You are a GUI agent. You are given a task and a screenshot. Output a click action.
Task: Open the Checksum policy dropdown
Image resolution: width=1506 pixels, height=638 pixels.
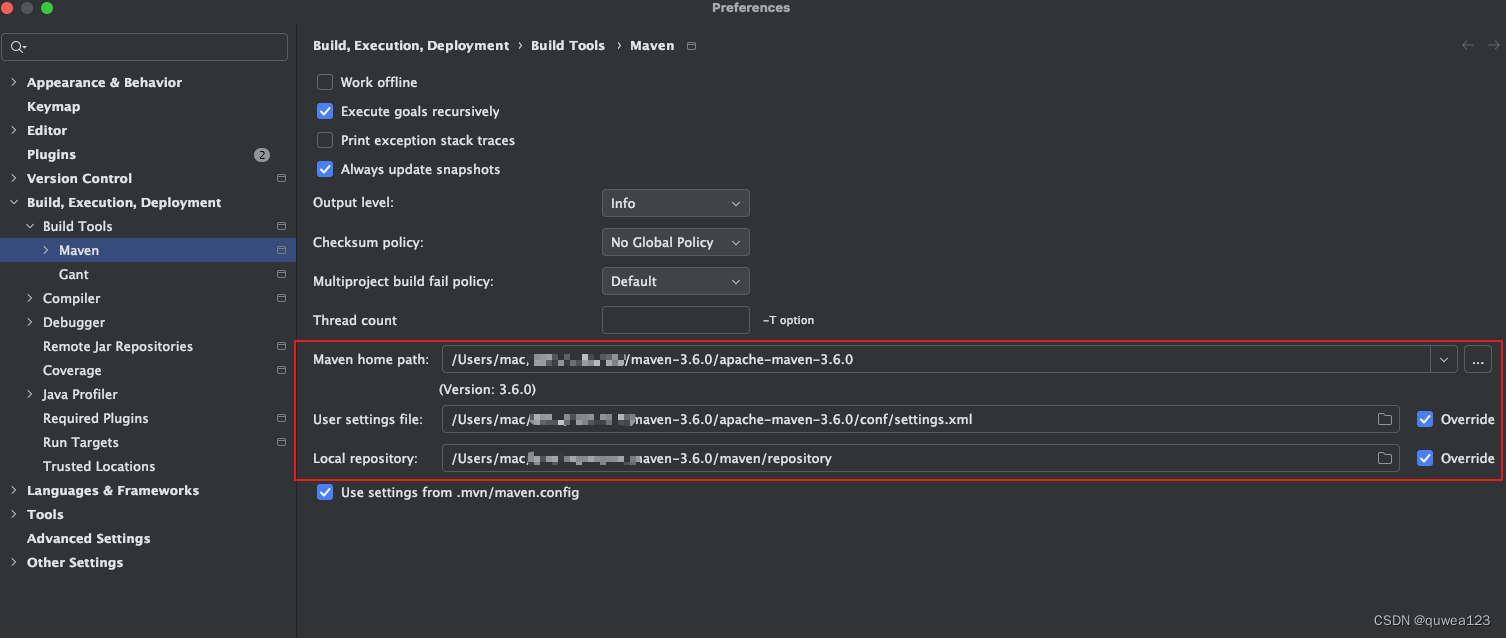coord(675,242)
